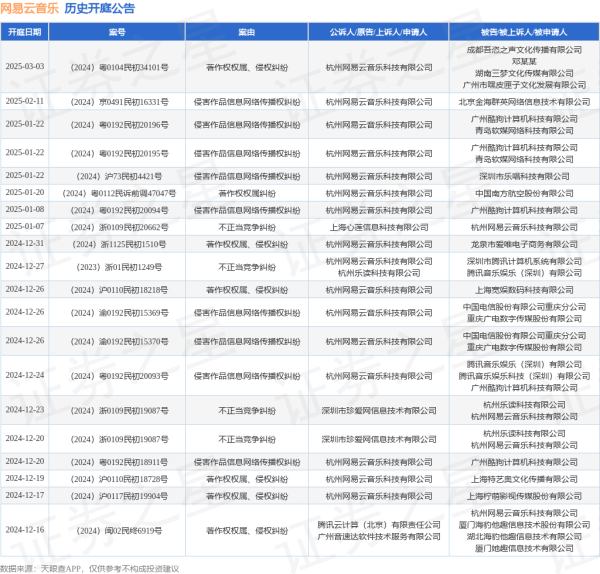Viewport: 600px width, 574px height.
Task: Click the date 2025-01-20
Action: (x=24, y=192)
